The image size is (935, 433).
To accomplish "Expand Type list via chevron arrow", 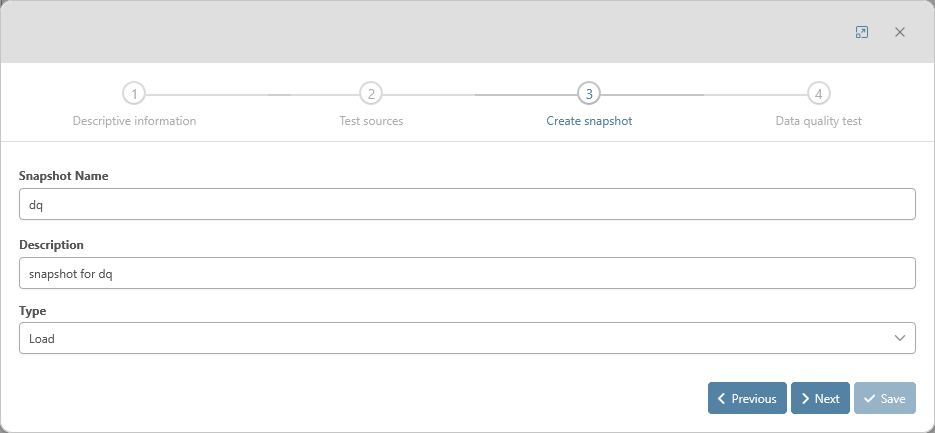I will tap(899, 338).
